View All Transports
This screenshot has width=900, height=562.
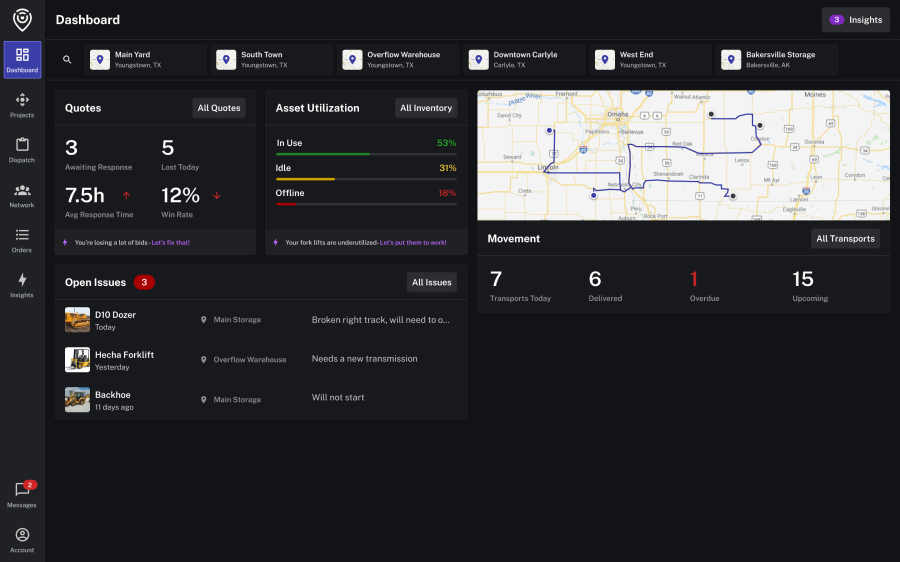[x=845, y=238]
